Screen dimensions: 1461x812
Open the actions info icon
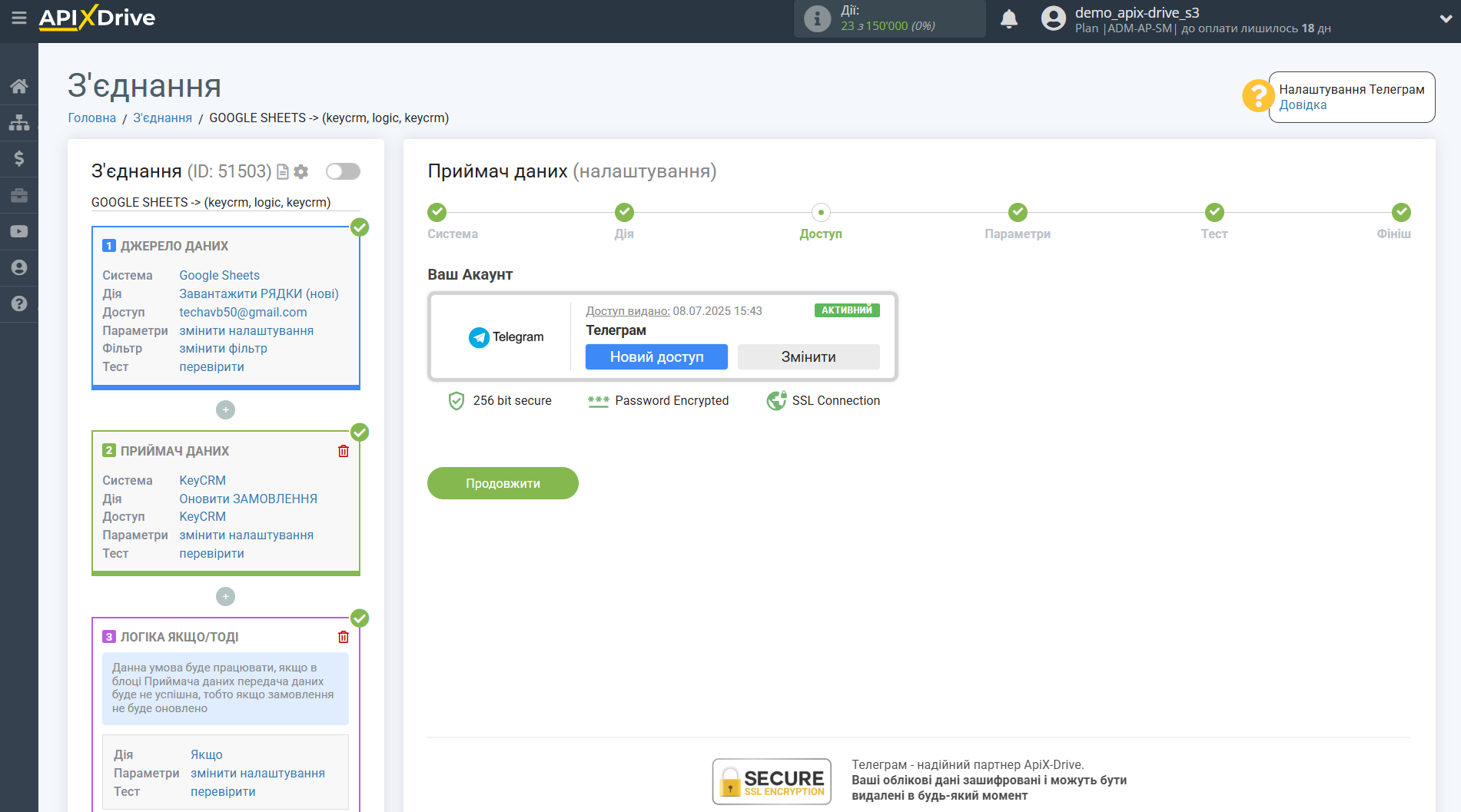[x=817, y=18]
